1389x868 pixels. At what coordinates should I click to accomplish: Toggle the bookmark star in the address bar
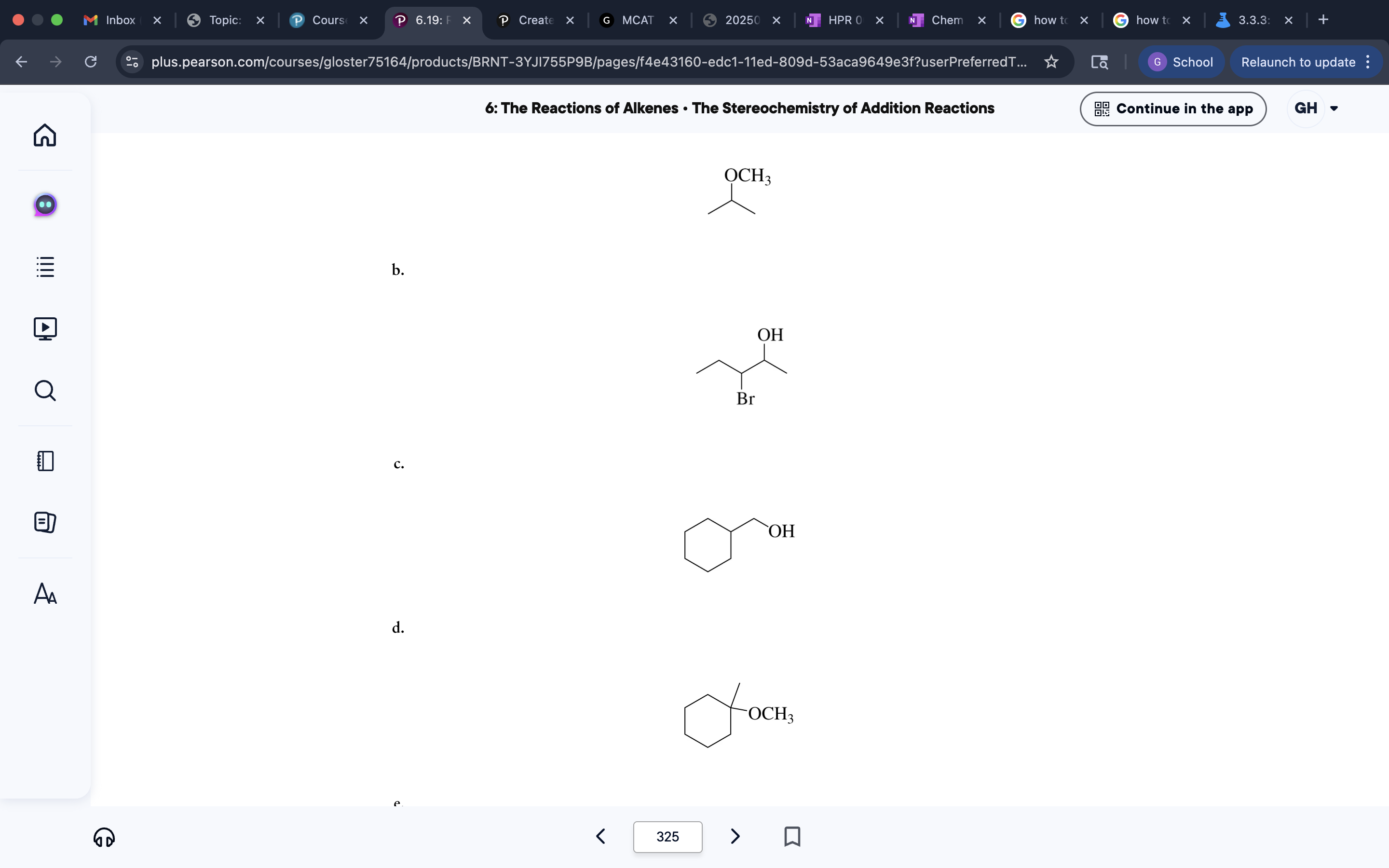click(x=1050, y=62)
